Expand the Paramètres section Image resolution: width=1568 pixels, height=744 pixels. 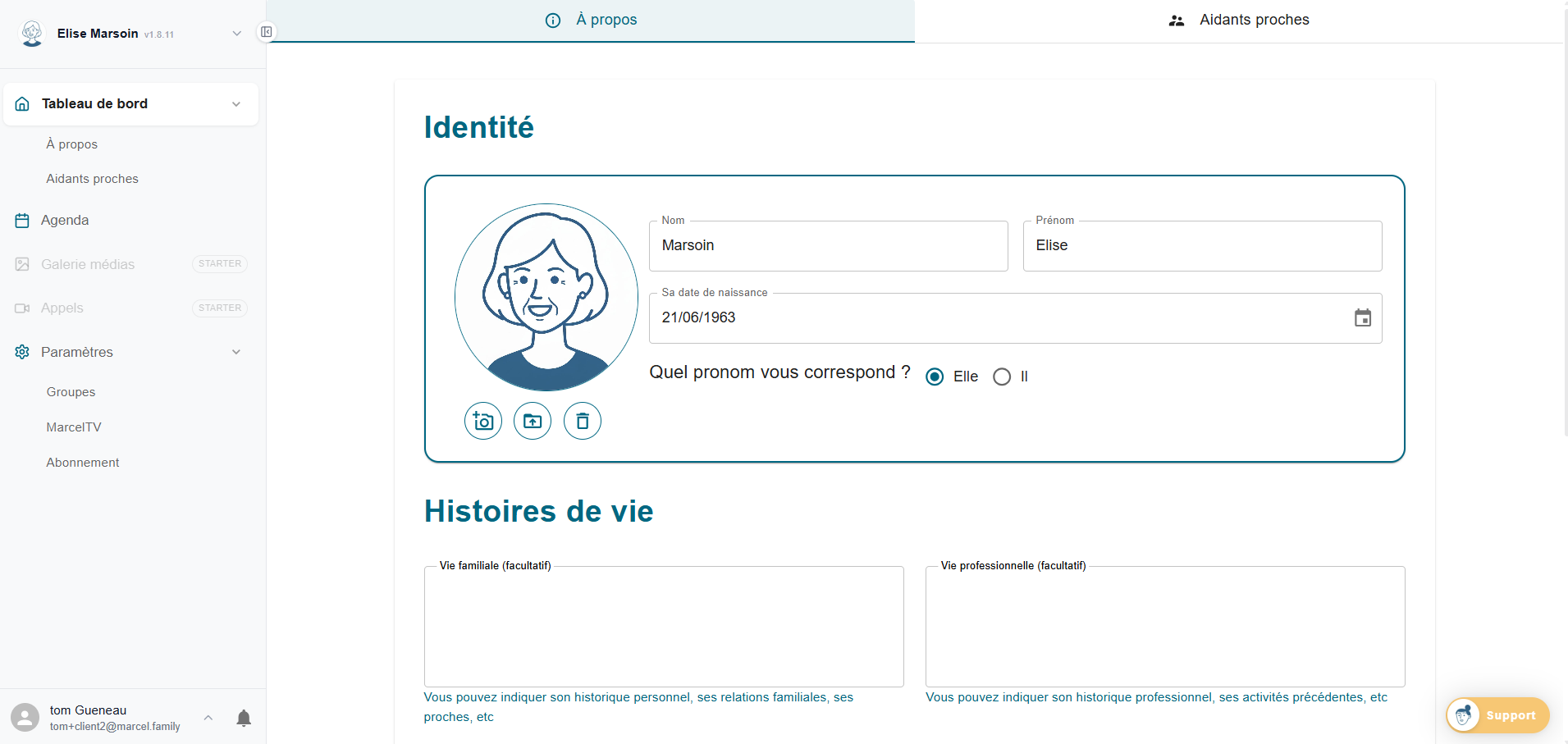[x=236, y=352]
